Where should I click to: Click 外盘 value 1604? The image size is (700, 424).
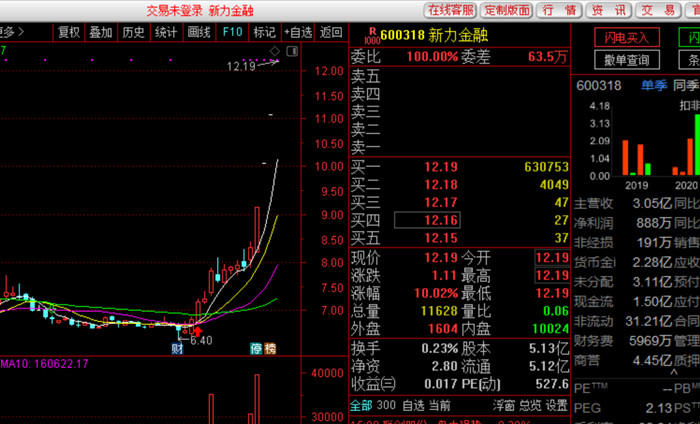pos(443,329)
